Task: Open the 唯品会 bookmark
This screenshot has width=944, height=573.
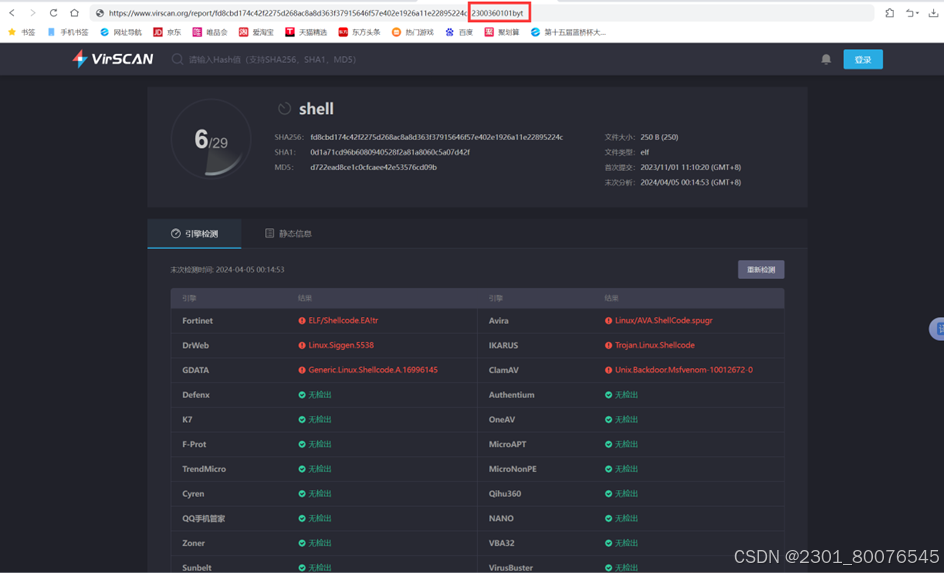Action: (x=210, y=32)
